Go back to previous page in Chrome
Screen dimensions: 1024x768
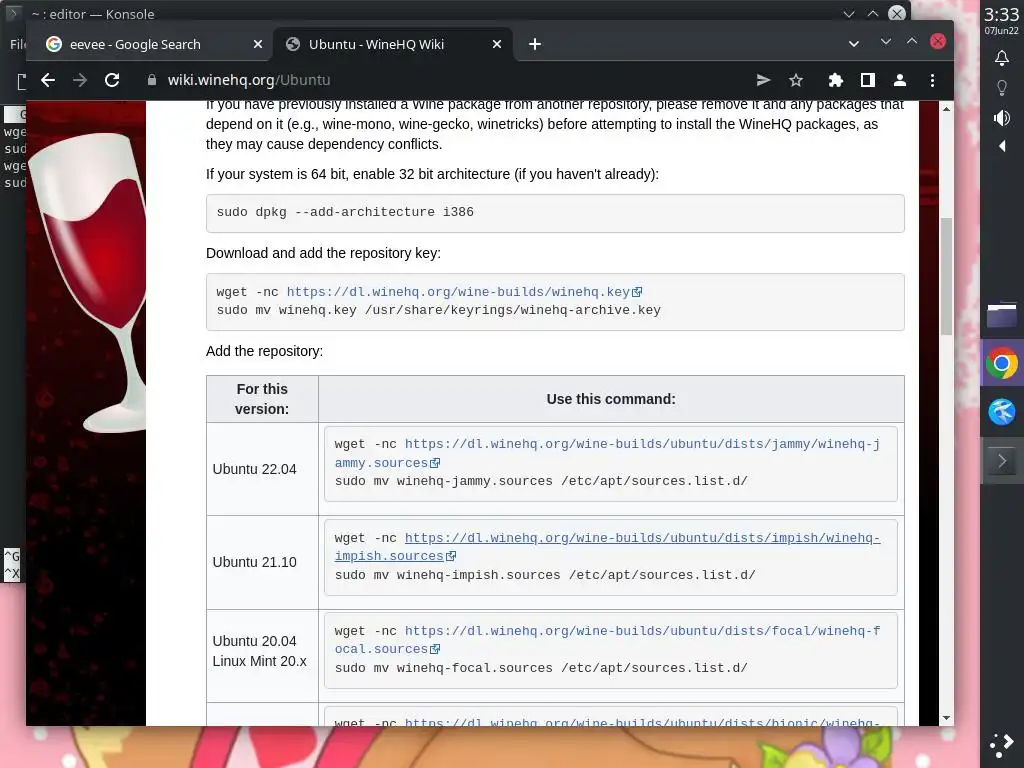coord(48,80)
